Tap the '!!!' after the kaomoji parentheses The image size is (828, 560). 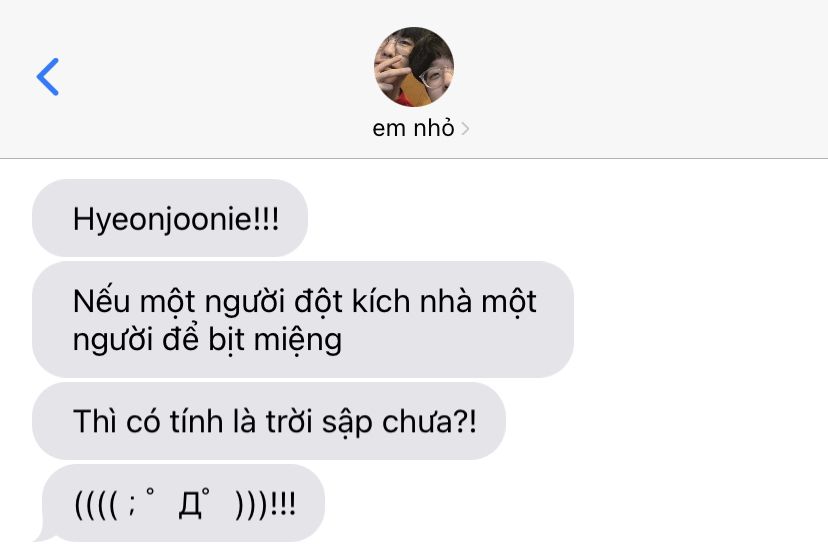click(283, 505)
